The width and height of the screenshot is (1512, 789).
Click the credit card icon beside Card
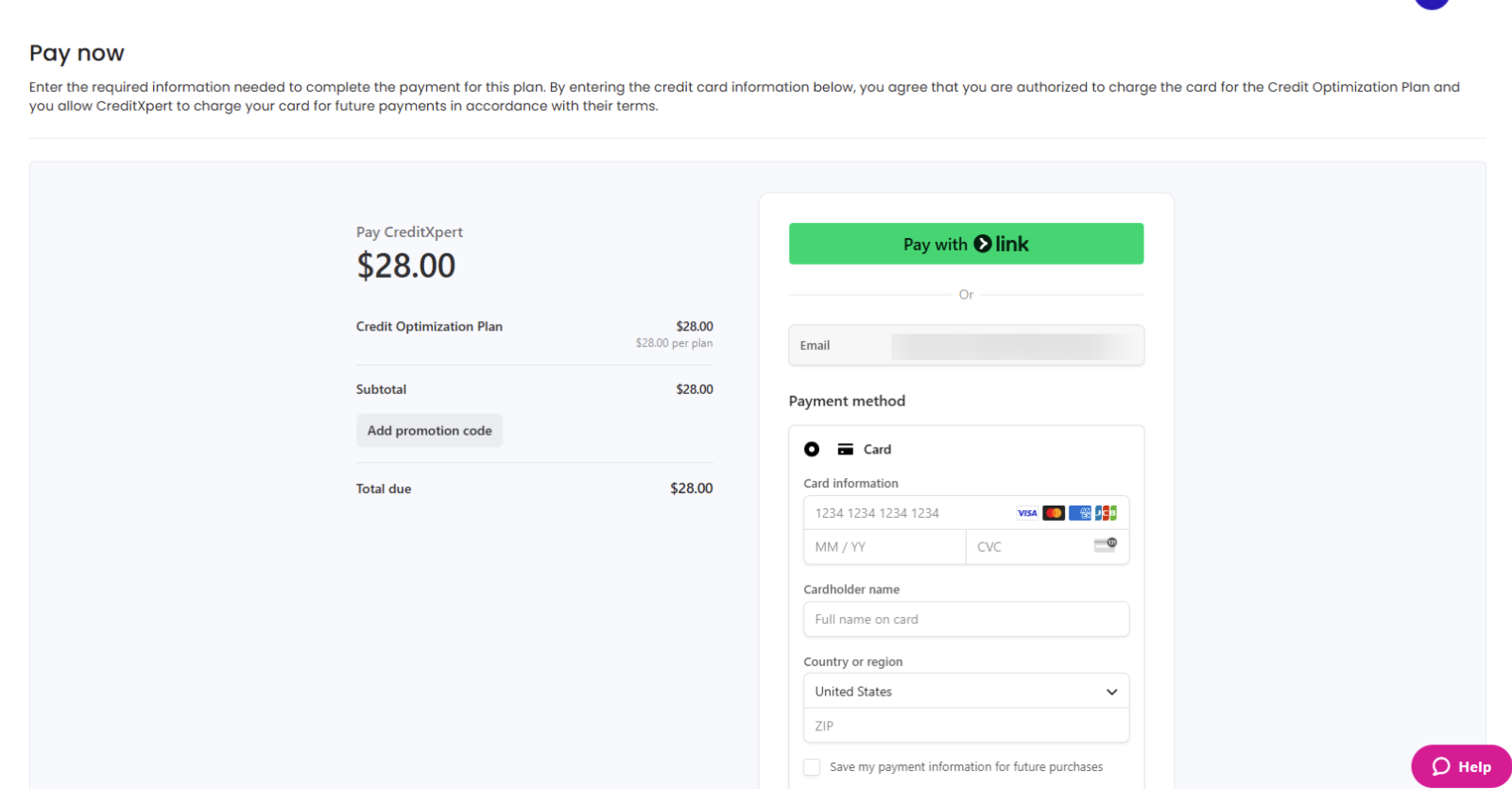point(846,450)
